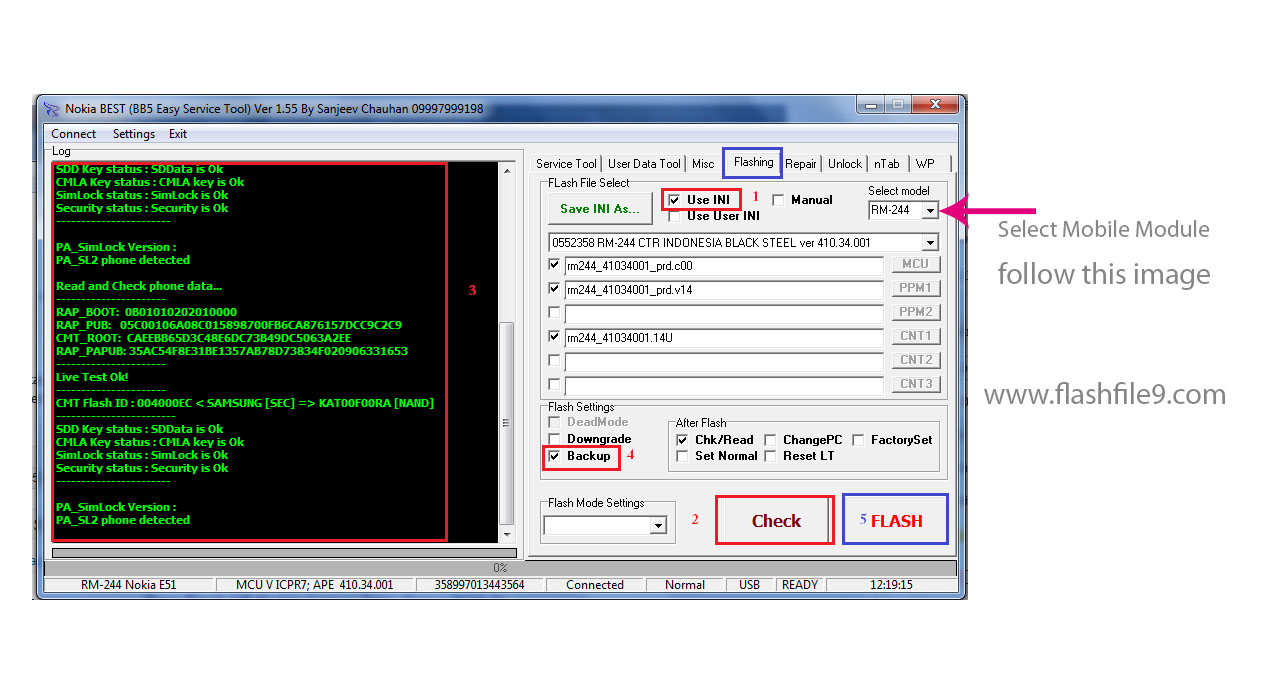Click the 0% progress bar

pos(500,567)
